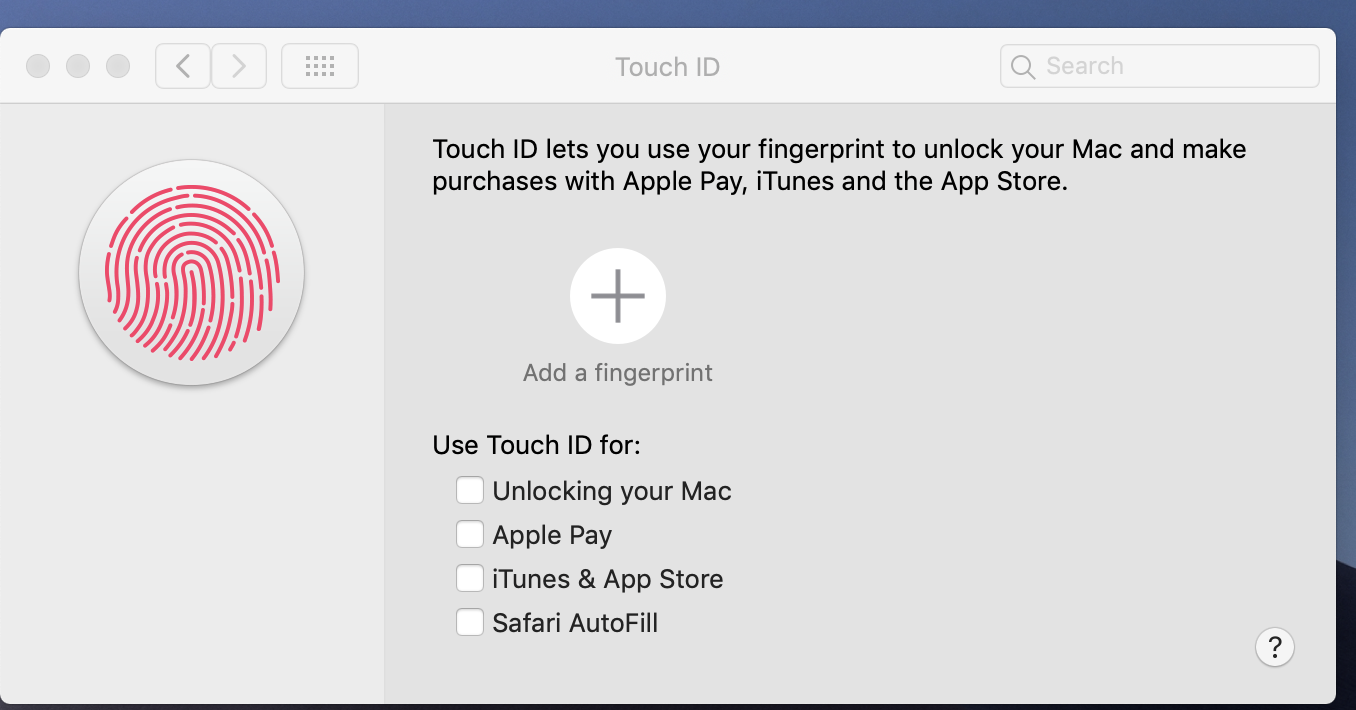The image size is (1356, 710).
Task: Click the Search text field
Action: point(1170,67)
